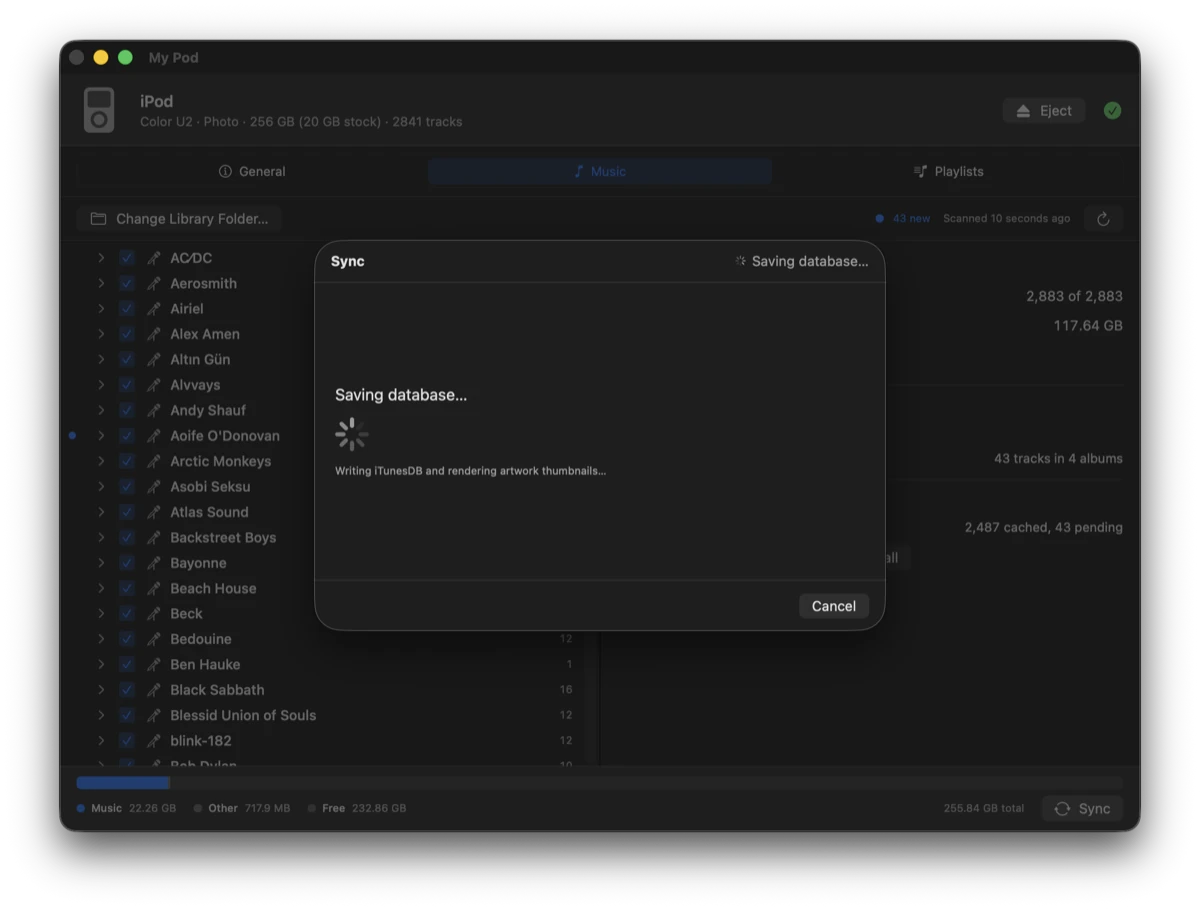Uncheck the AC/DC checkbox
Image resolution: width=1200 pixels, height=910 pixels.
[127, 258]
